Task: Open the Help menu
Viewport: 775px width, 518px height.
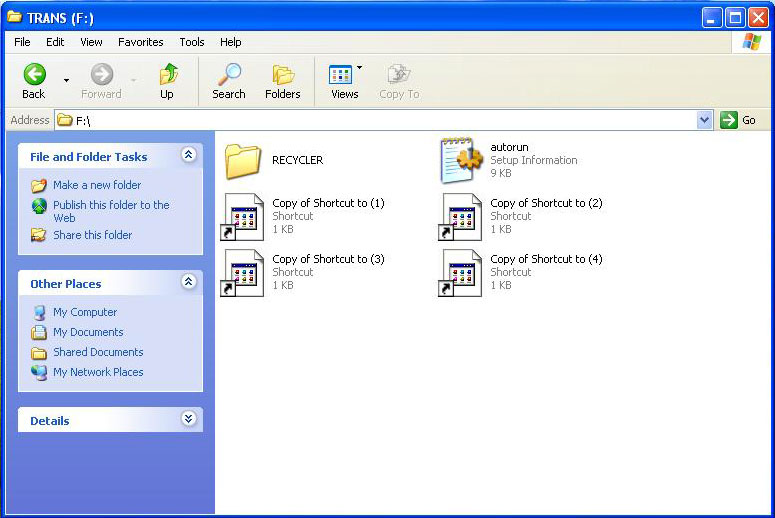Action: point(231,42)
